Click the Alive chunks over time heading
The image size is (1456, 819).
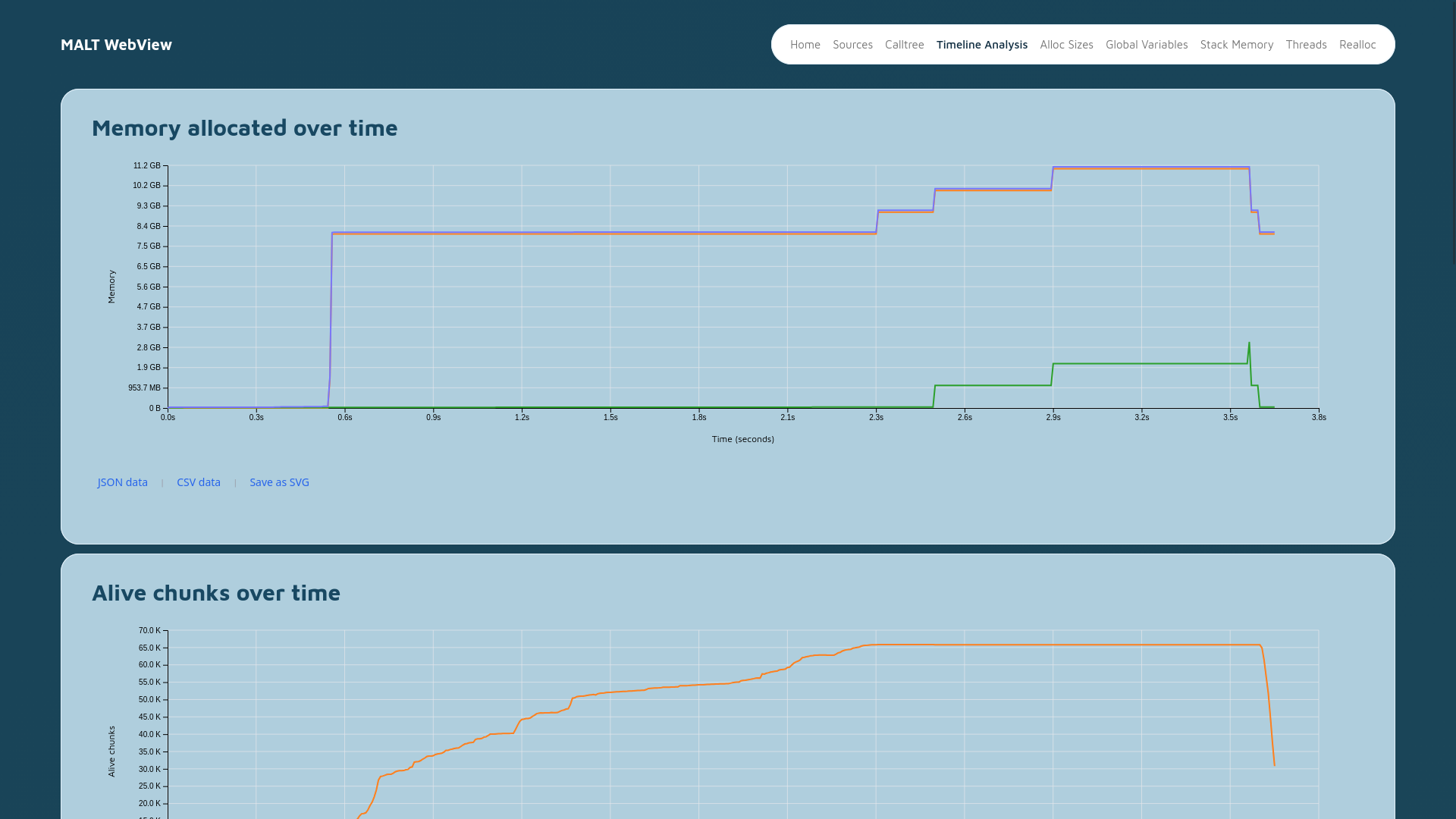215,592
